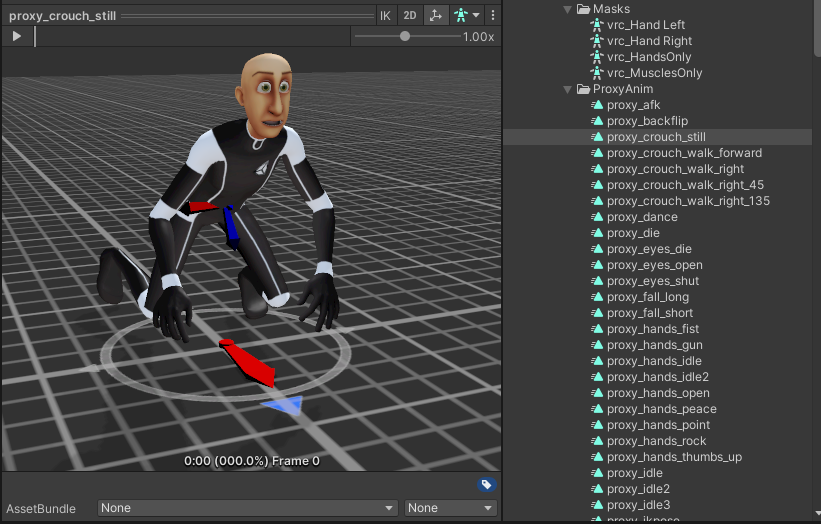The height and width of the screenshot is (524, 821).
Task: Select the proxy_hands_idle clip
Action: (654, 361)
